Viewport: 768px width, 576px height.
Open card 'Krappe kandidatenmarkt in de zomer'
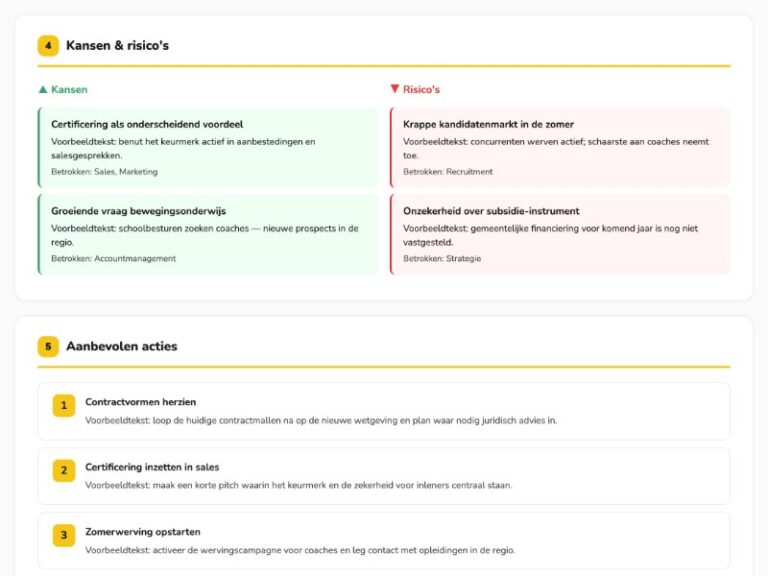(560, 147)
